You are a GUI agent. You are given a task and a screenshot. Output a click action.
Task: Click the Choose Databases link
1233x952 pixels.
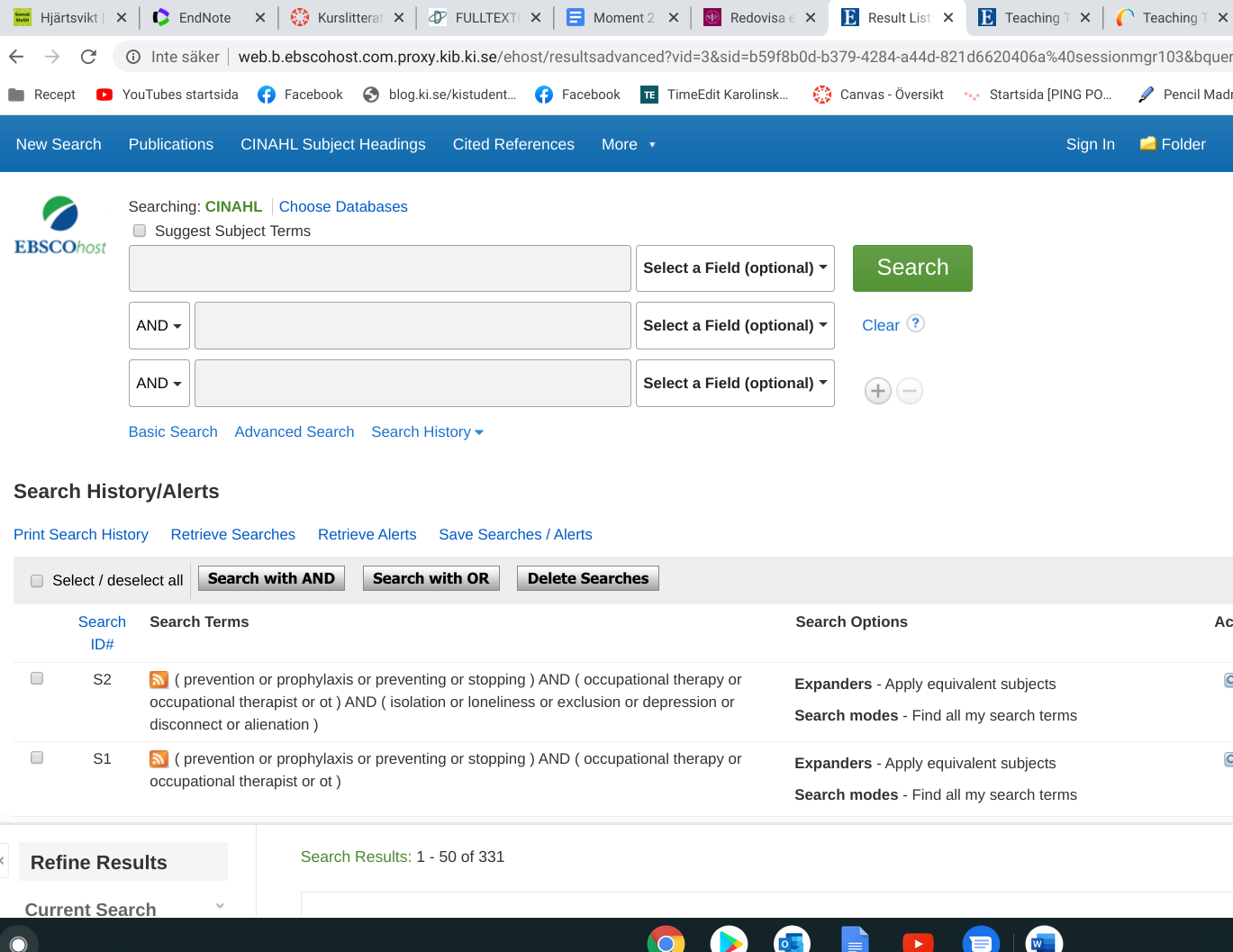(343, 207)
